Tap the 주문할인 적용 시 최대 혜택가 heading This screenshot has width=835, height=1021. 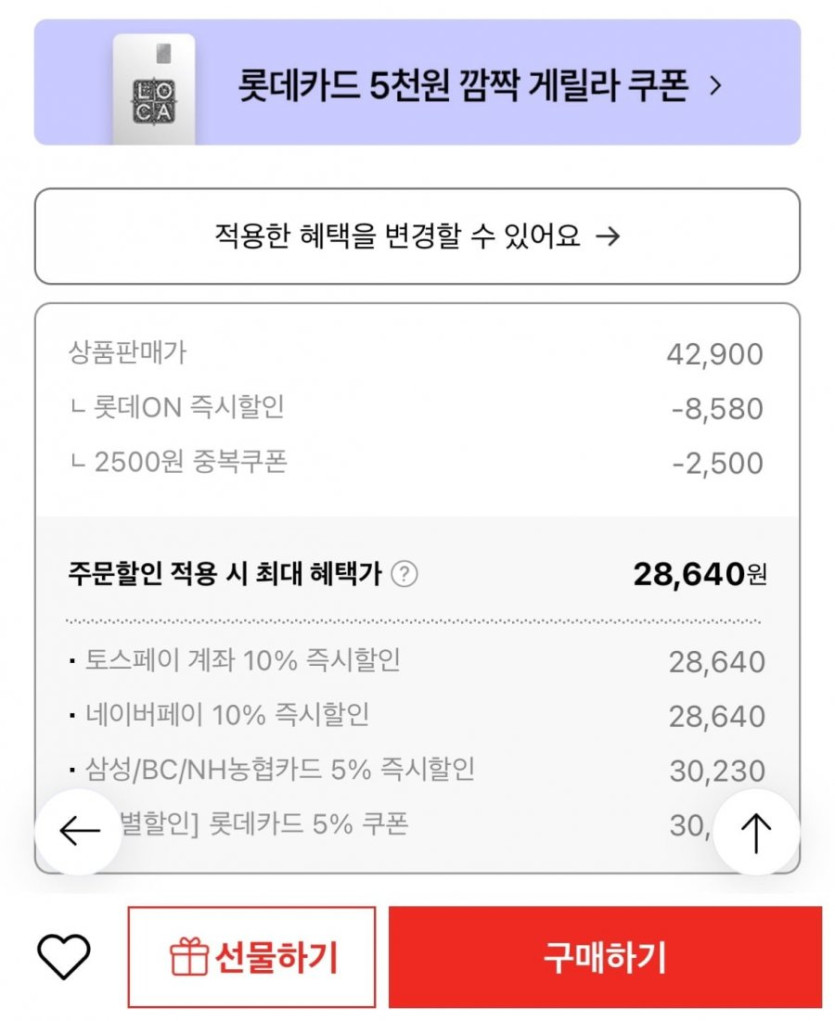[x=225, y=575]
